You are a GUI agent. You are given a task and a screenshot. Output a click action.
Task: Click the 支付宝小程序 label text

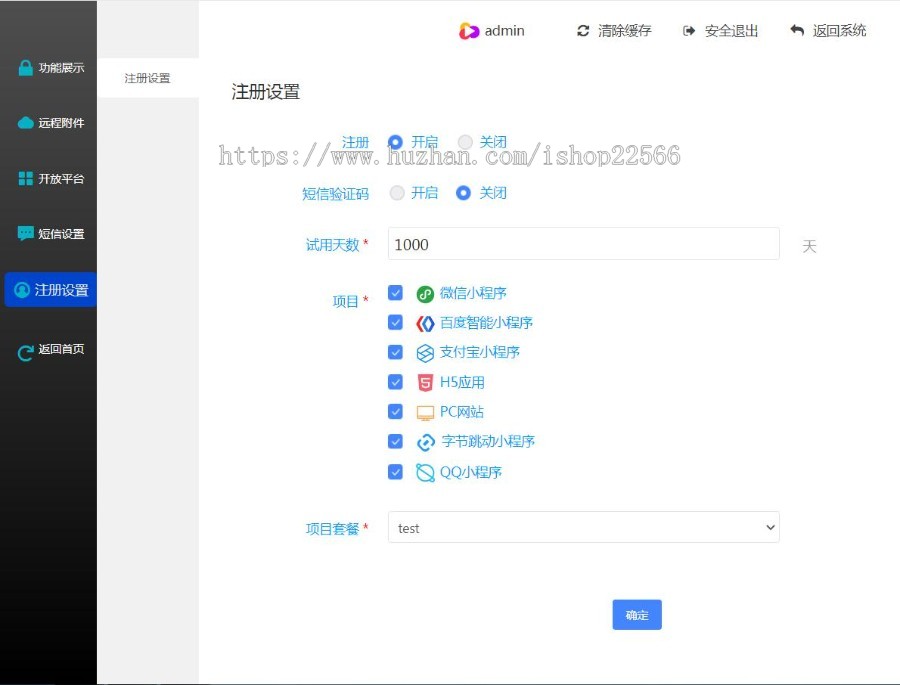pyautogui.click(x=480, y=353)
